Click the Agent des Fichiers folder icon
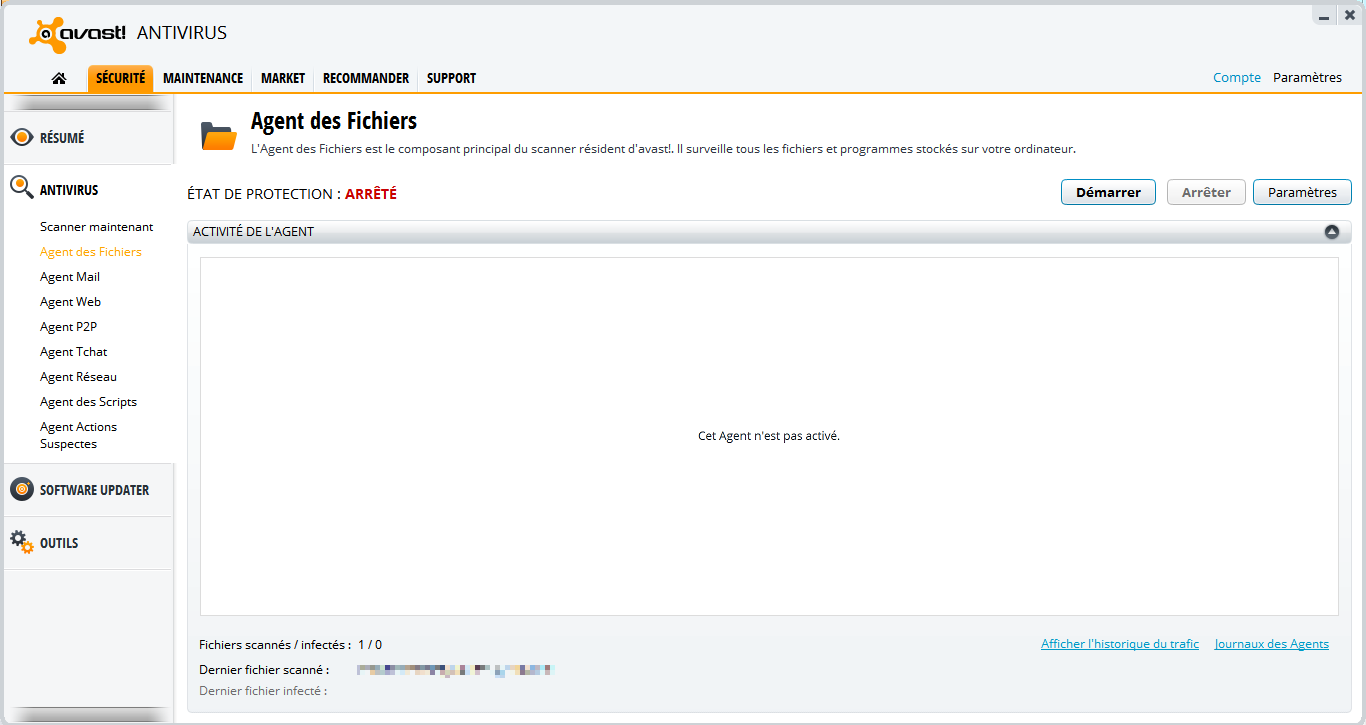The image size is (1366, 725). [x=218, y=135]
